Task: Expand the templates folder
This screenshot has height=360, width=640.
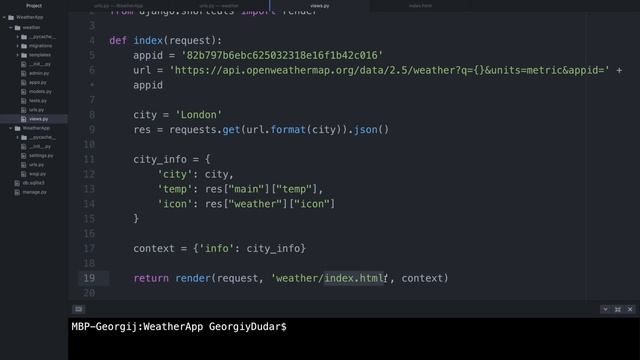Action: point(18,55)
